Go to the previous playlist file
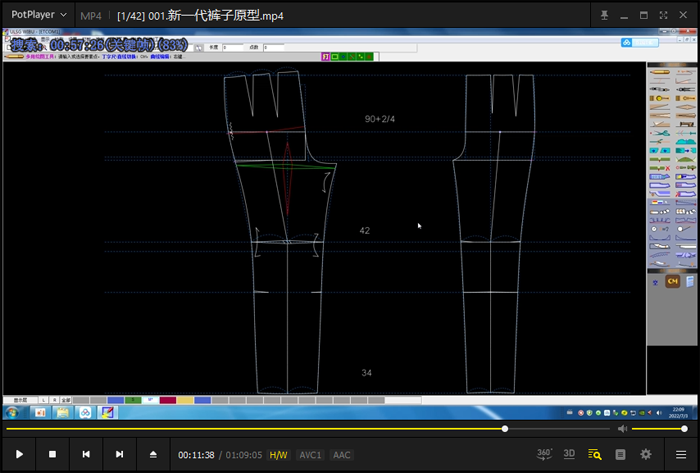This screenshot has width=700, height=473. pyautogui.click(x=86, y=454)
